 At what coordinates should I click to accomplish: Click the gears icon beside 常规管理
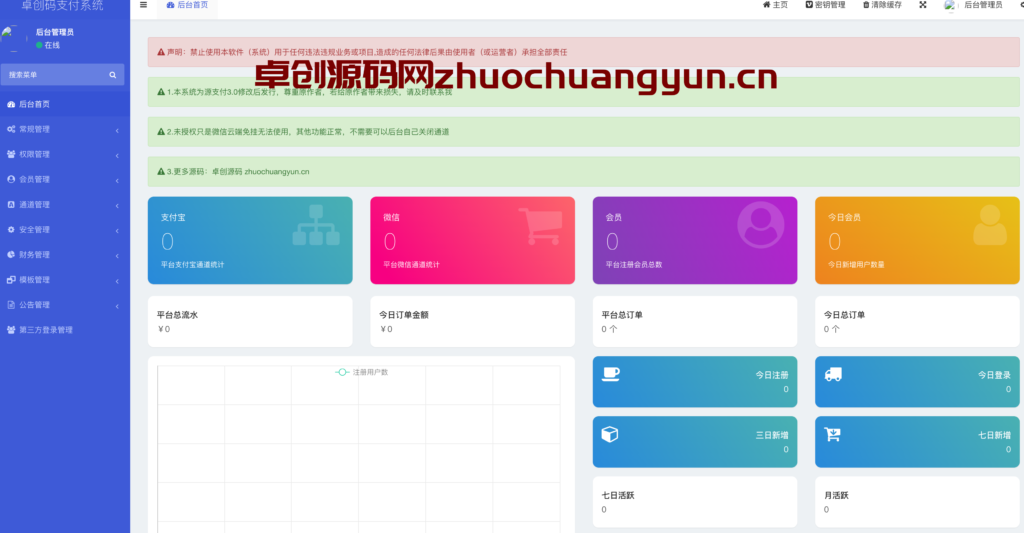(x=11, y=129)
